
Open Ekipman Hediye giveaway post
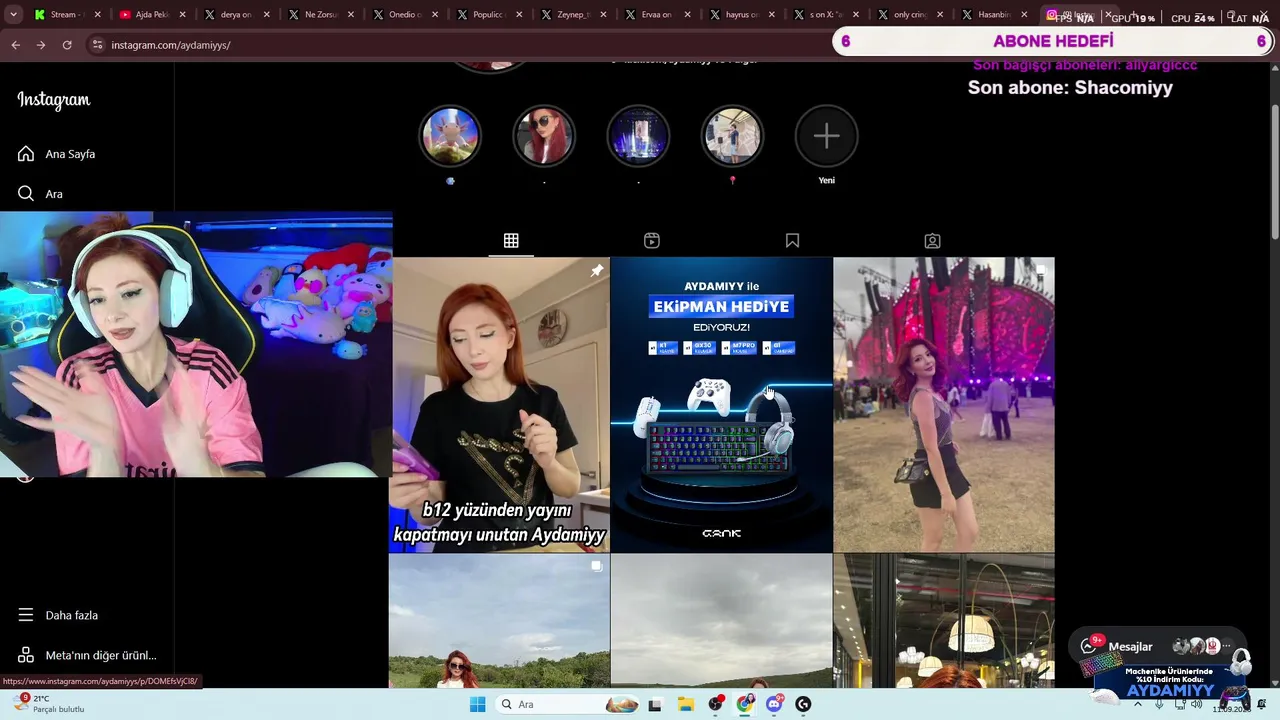click(721, 404)
